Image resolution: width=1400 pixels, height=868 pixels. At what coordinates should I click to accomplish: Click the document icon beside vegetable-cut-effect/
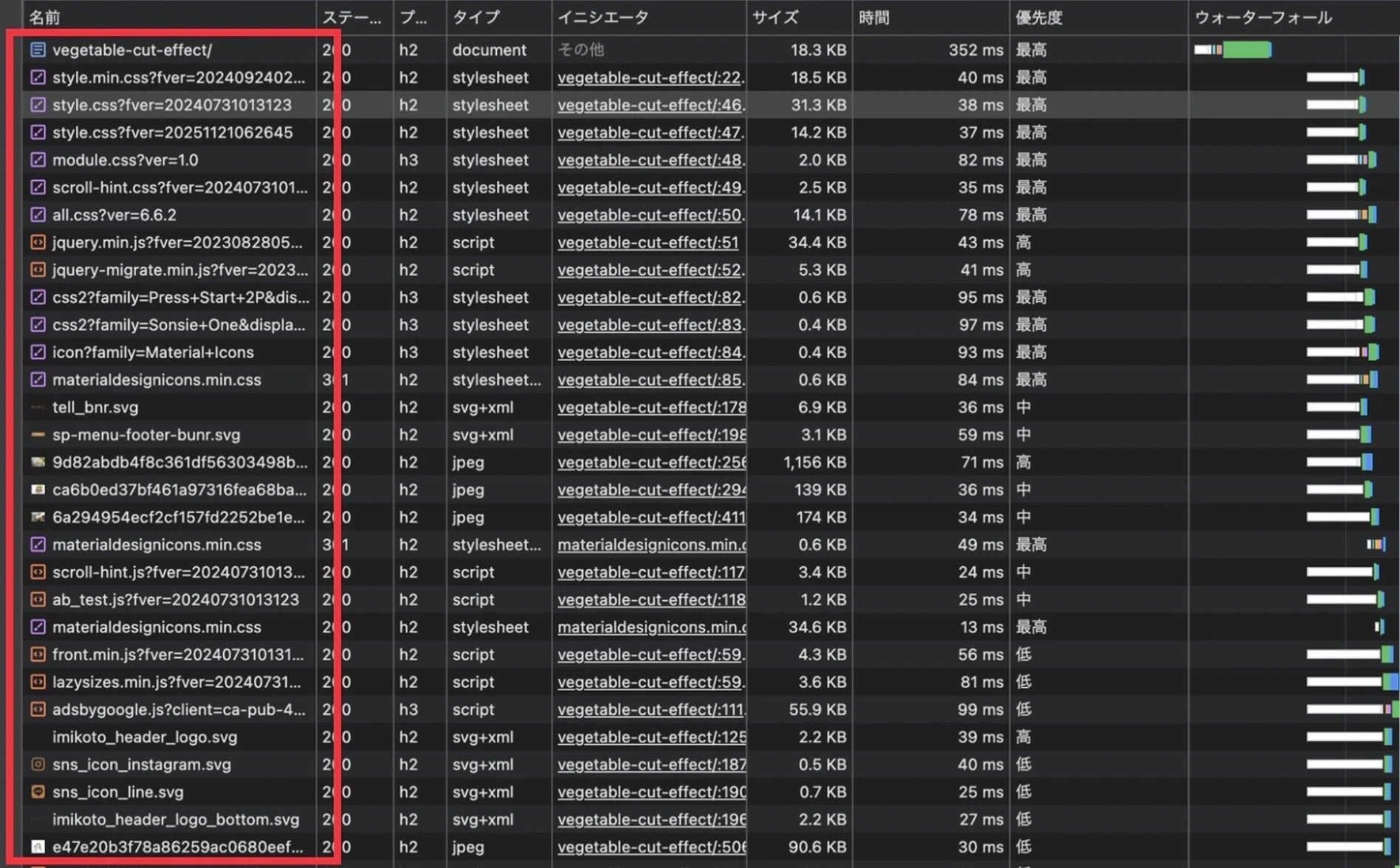tap(38, 50)
